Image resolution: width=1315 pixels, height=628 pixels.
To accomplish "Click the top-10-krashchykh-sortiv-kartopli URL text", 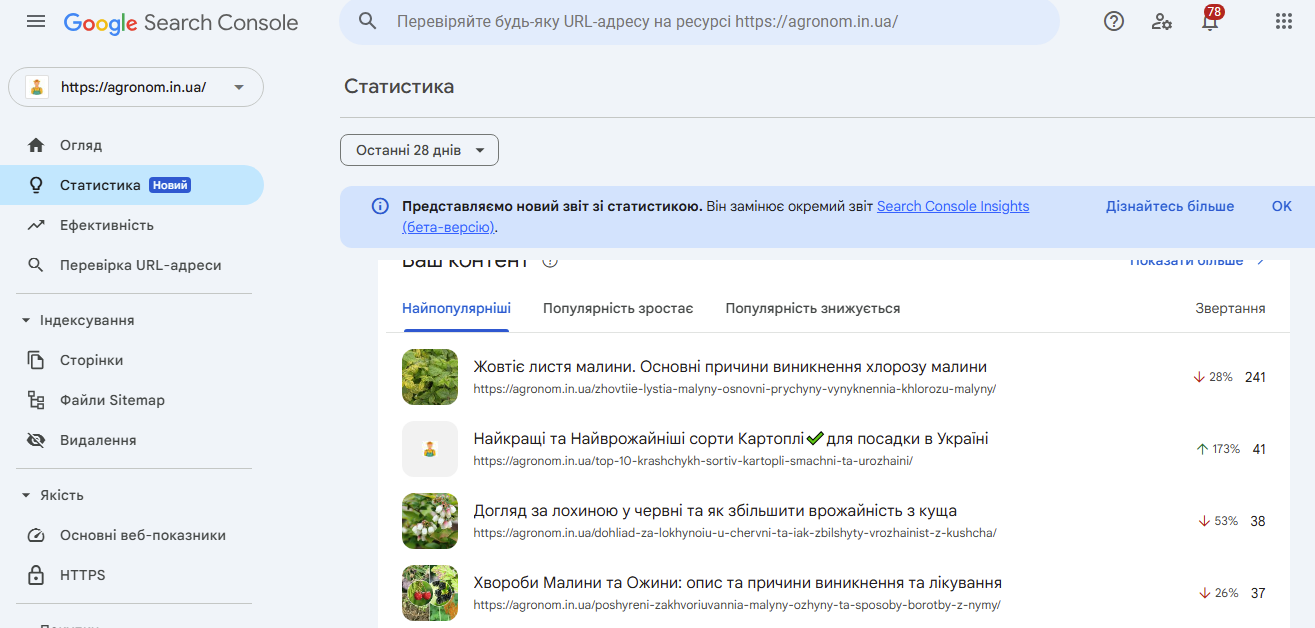I will (693, 461).
